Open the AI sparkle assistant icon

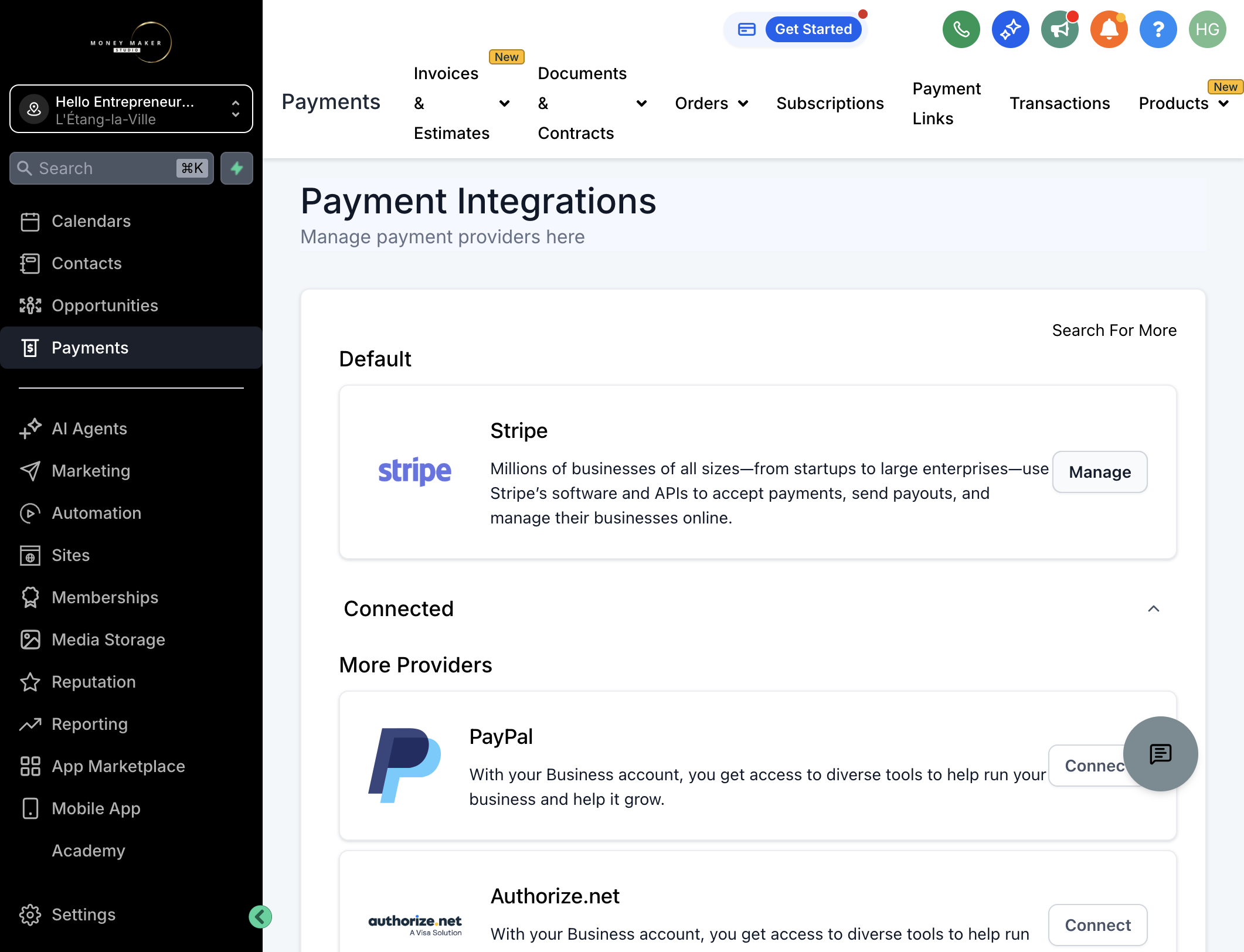(x=1010, y=29)
